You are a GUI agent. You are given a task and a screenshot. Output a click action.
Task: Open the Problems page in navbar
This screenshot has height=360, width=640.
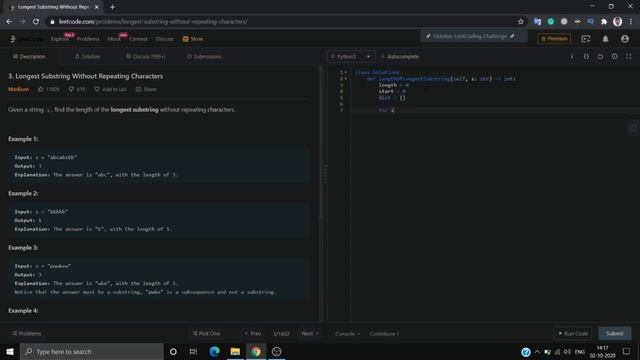click(x=88, y=39)
